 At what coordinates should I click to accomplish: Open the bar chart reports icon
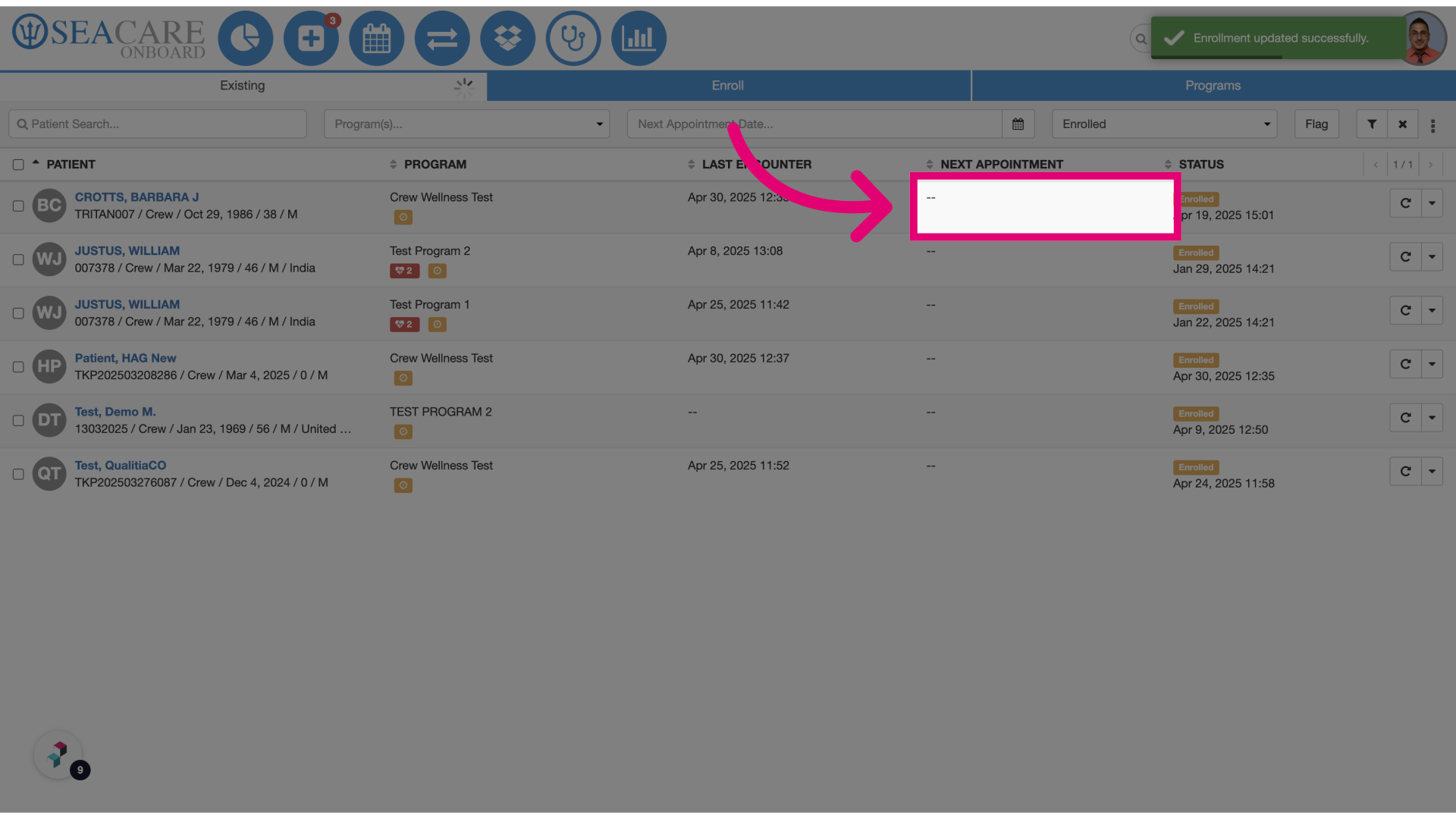tap(639, 38)
